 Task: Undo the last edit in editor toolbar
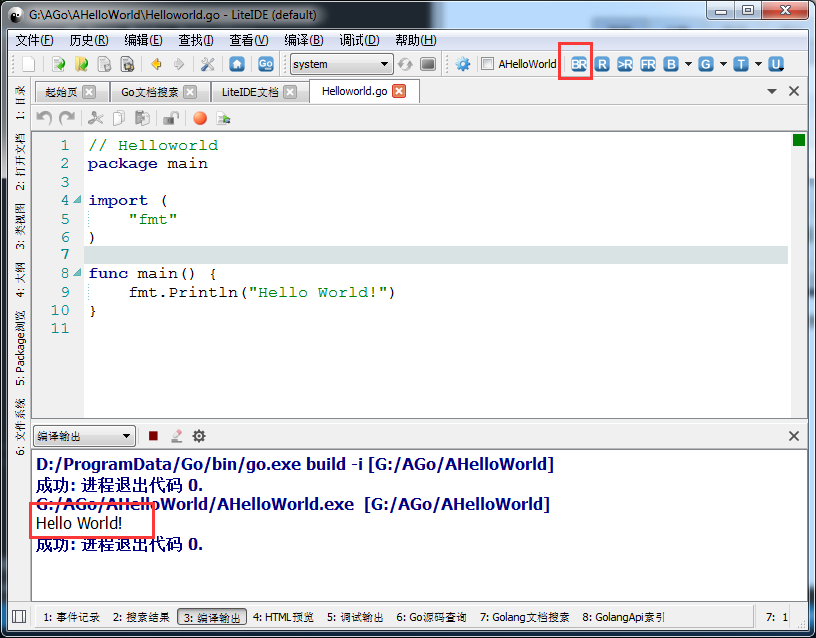pyautogui.click(x=44, y=118)
